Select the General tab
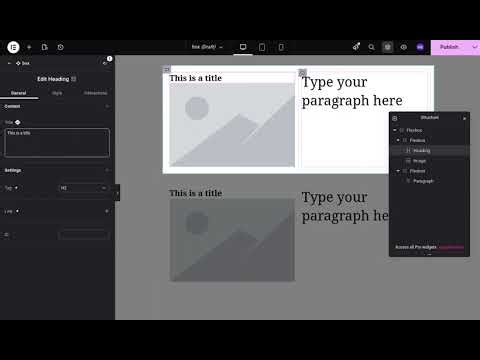480x360 pixels. click(x=19, y=93)
